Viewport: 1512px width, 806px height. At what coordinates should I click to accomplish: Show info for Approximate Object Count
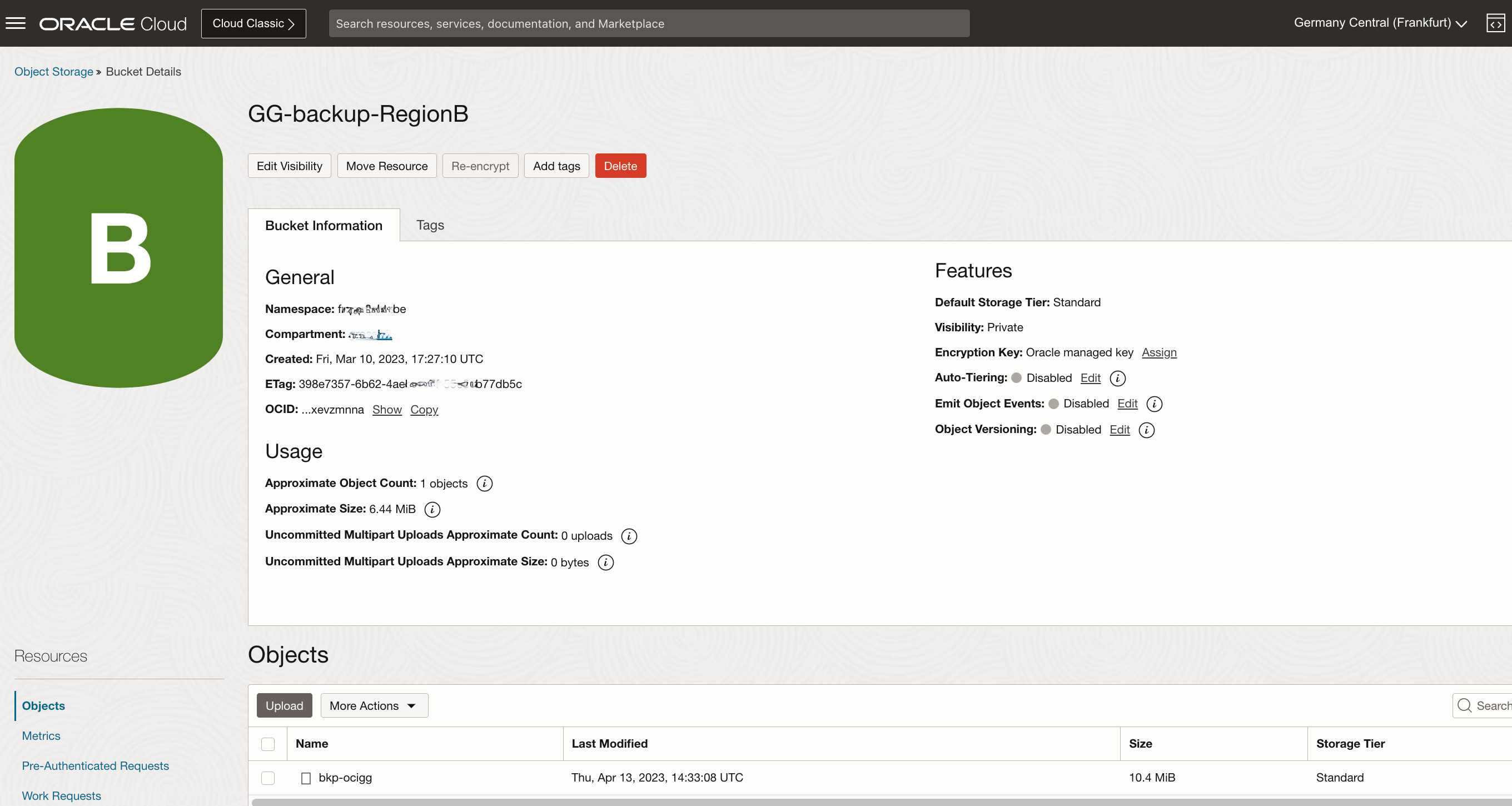(x=484, y=484)
